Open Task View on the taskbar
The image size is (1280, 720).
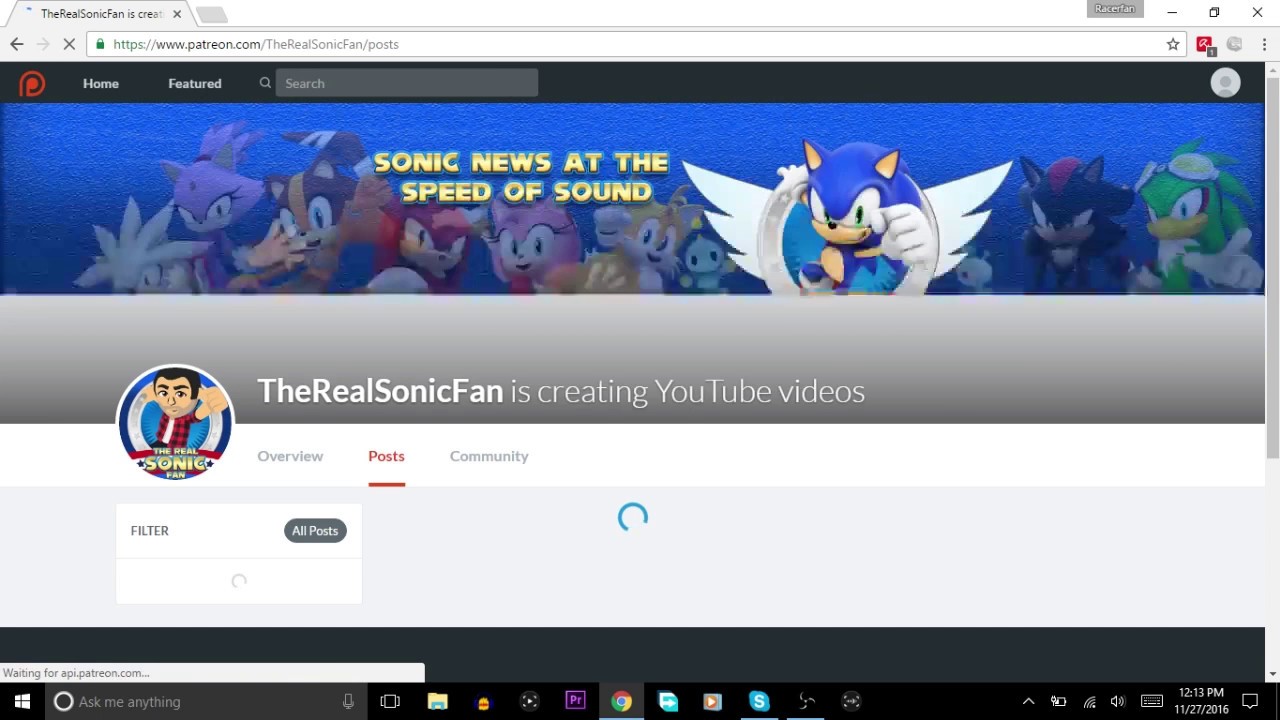[x=390, y=701]
